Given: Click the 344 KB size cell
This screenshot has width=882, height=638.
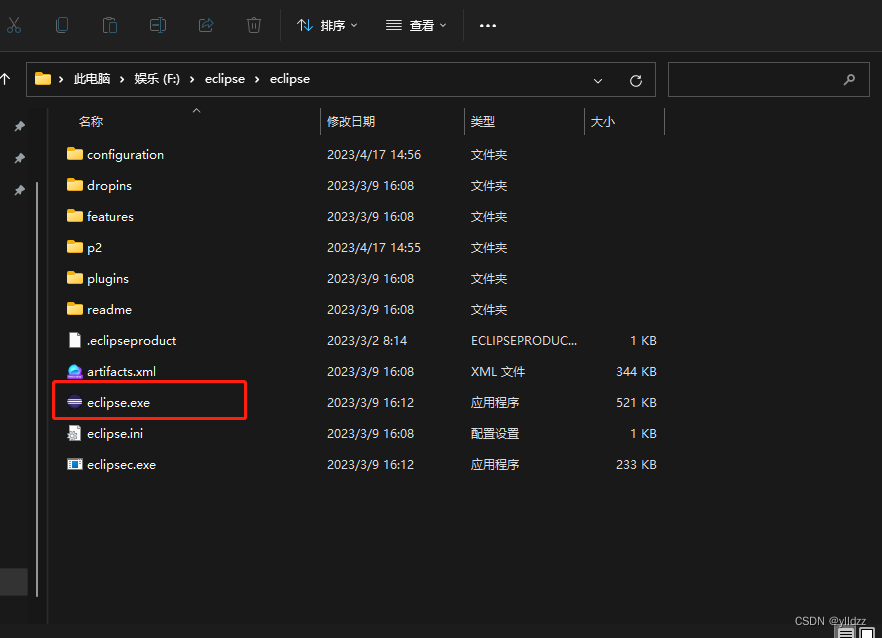Looking at the screenshot, I should click(x=636, y=371).
